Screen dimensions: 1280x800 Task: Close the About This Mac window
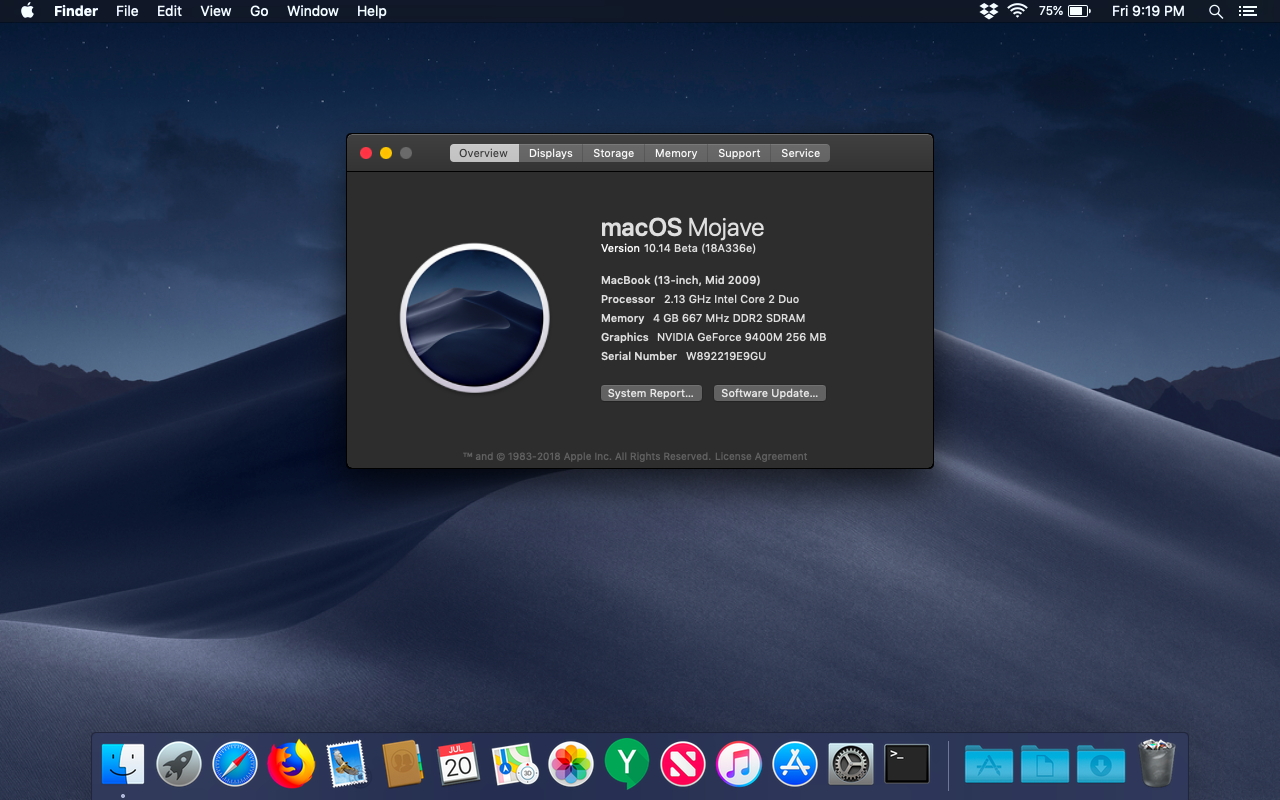pyautogui.click(x=366, y=153)
